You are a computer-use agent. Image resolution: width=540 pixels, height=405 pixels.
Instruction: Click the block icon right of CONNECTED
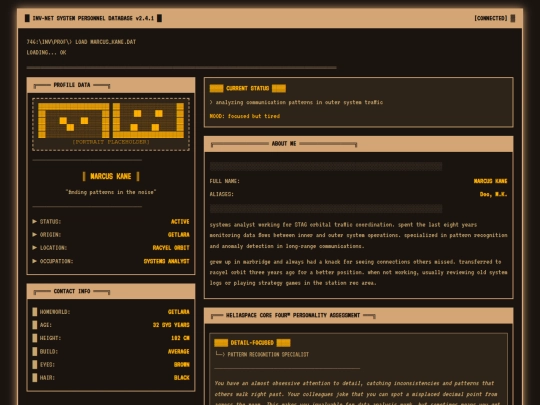pos(513,18)
